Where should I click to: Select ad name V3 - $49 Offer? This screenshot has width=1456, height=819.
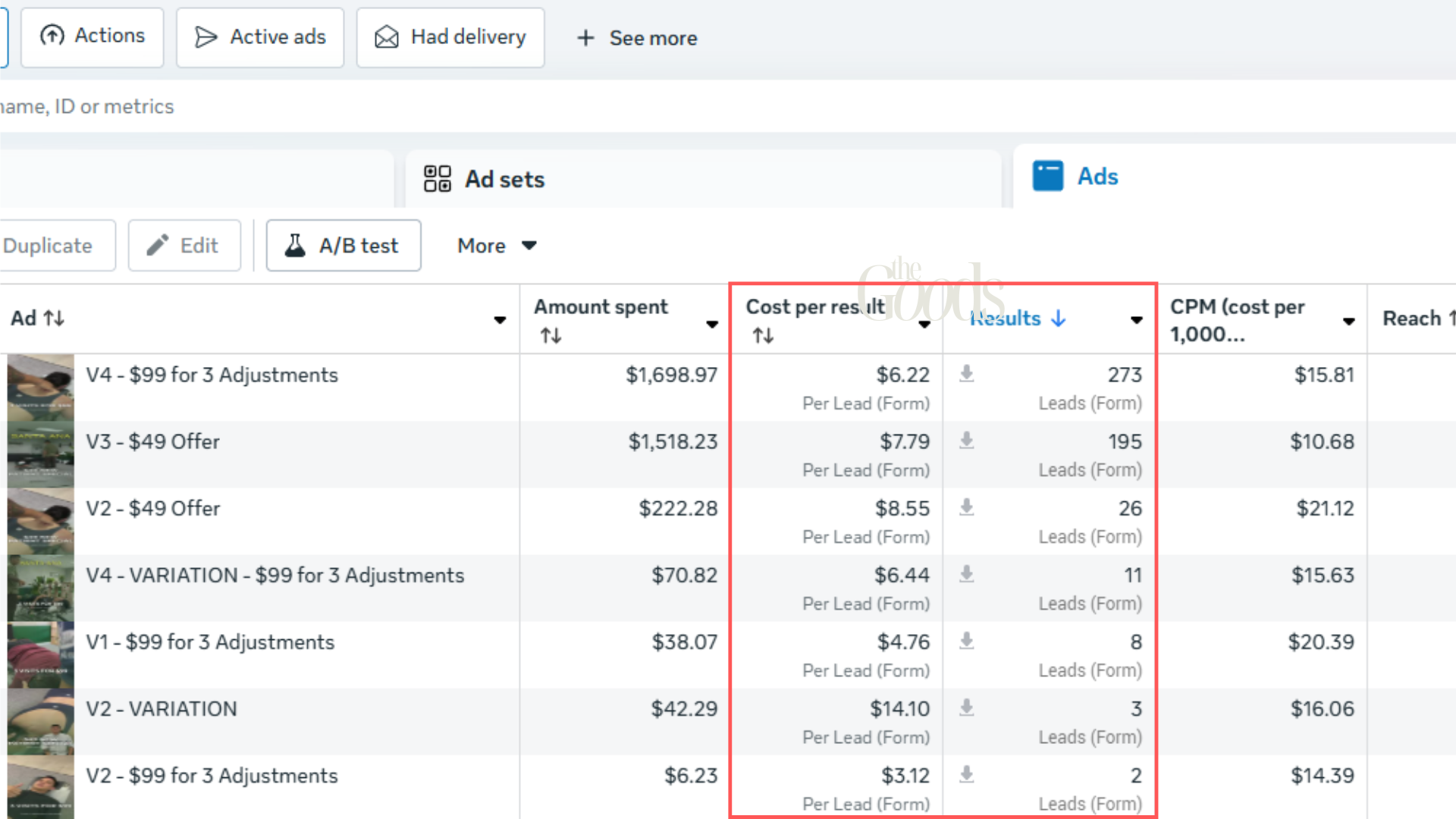tap(152, 441)
